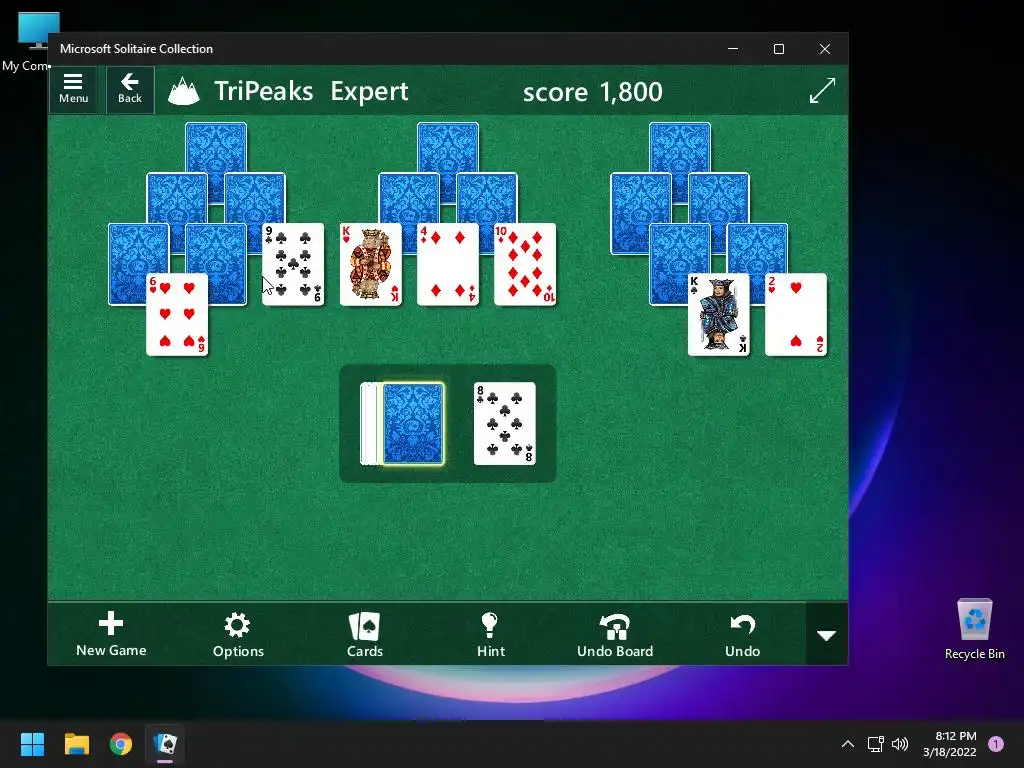Close the Solitaire window
Screen dimensions: 1024x768
825,49
